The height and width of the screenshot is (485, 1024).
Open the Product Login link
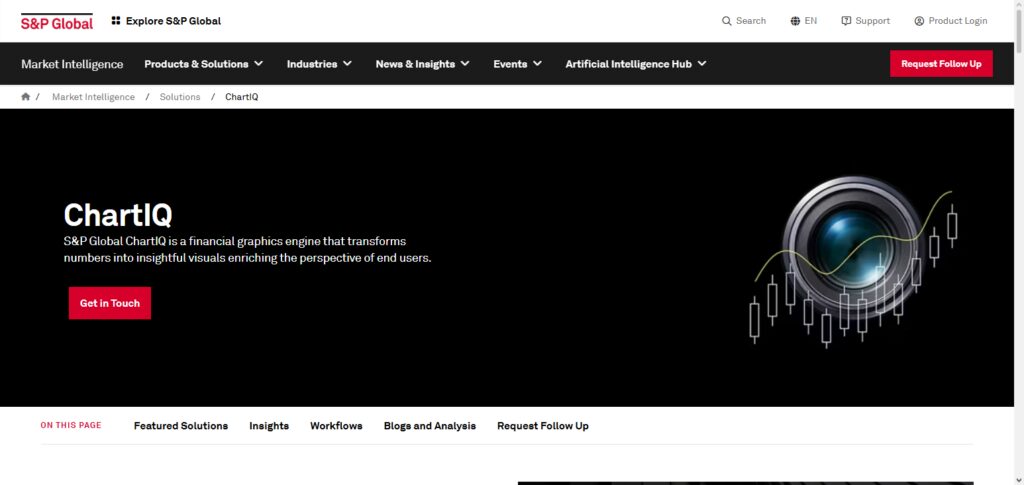coord(957,21)
